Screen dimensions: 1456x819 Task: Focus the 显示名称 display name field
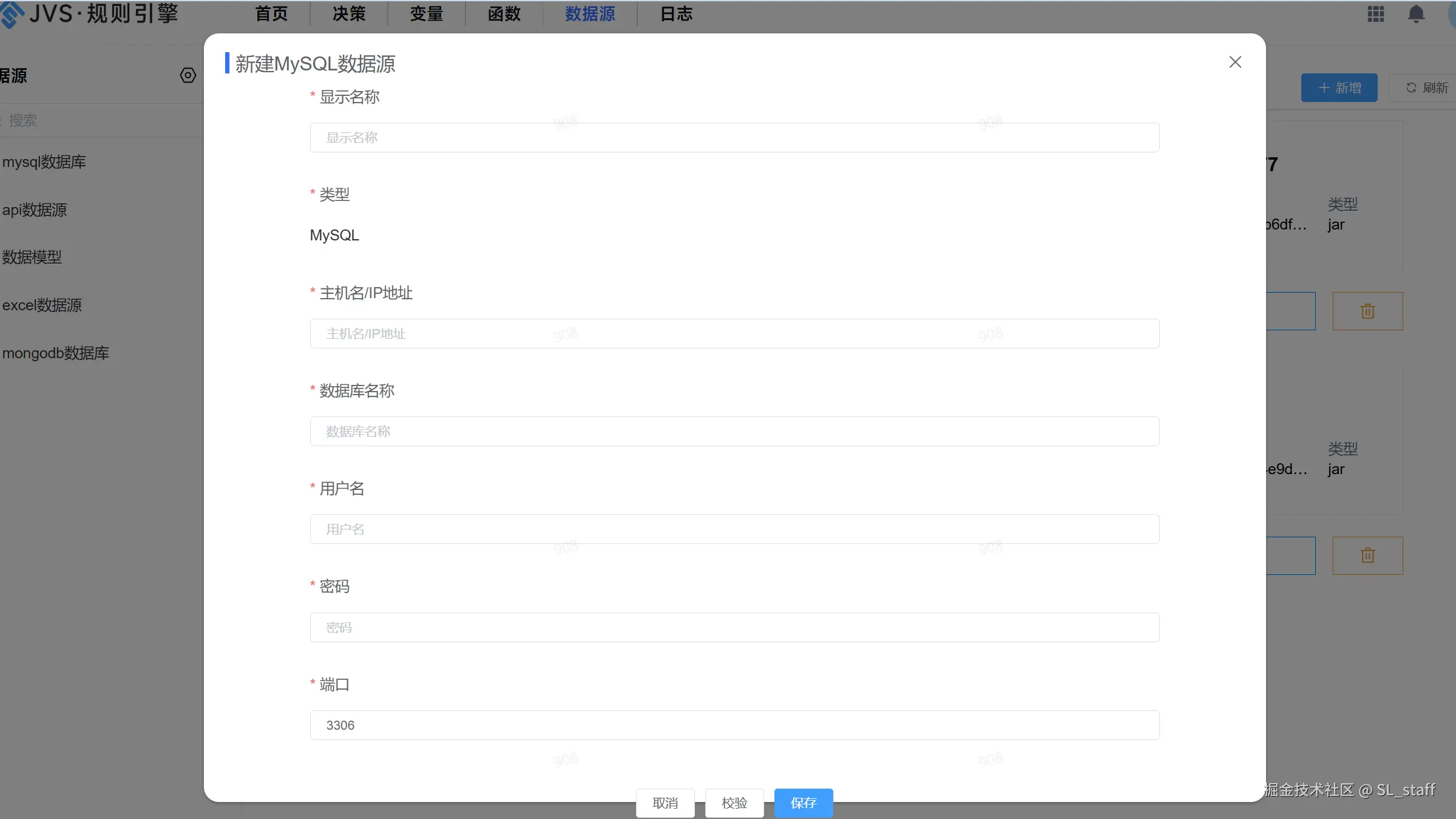[734, 138]
